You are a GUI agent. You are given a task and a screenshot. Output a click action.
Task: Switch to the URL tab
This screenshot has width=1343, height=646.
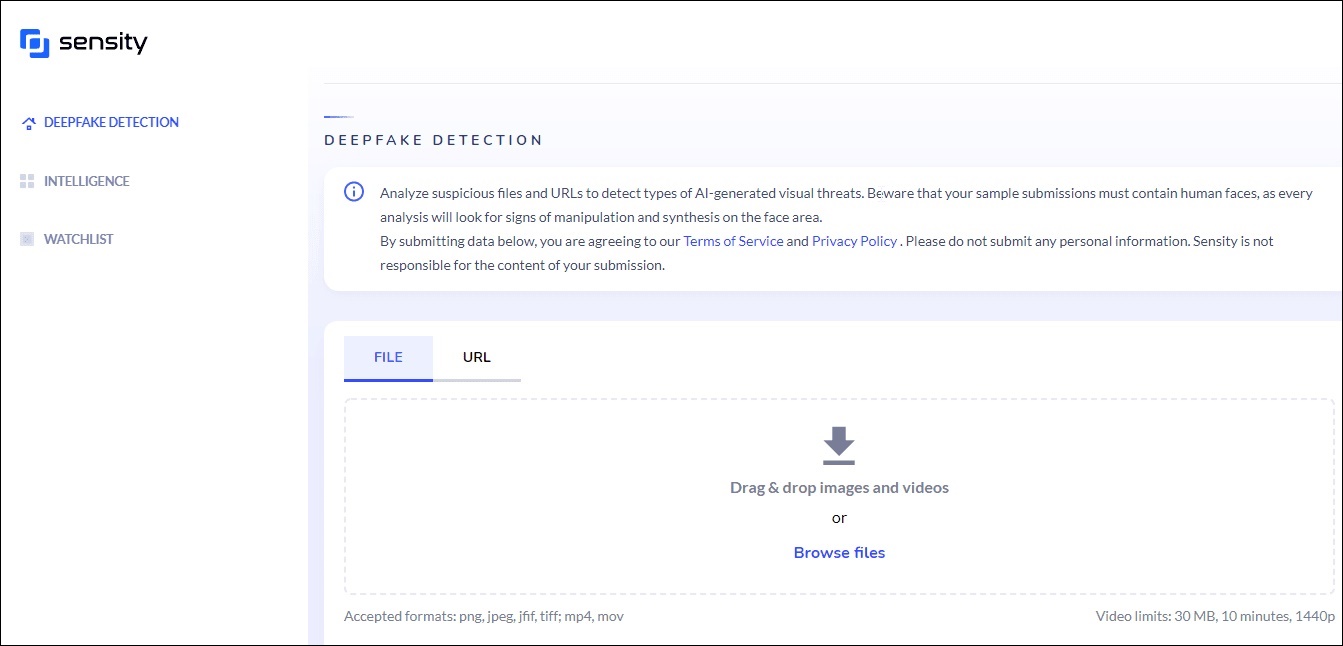tap(477, 358)
